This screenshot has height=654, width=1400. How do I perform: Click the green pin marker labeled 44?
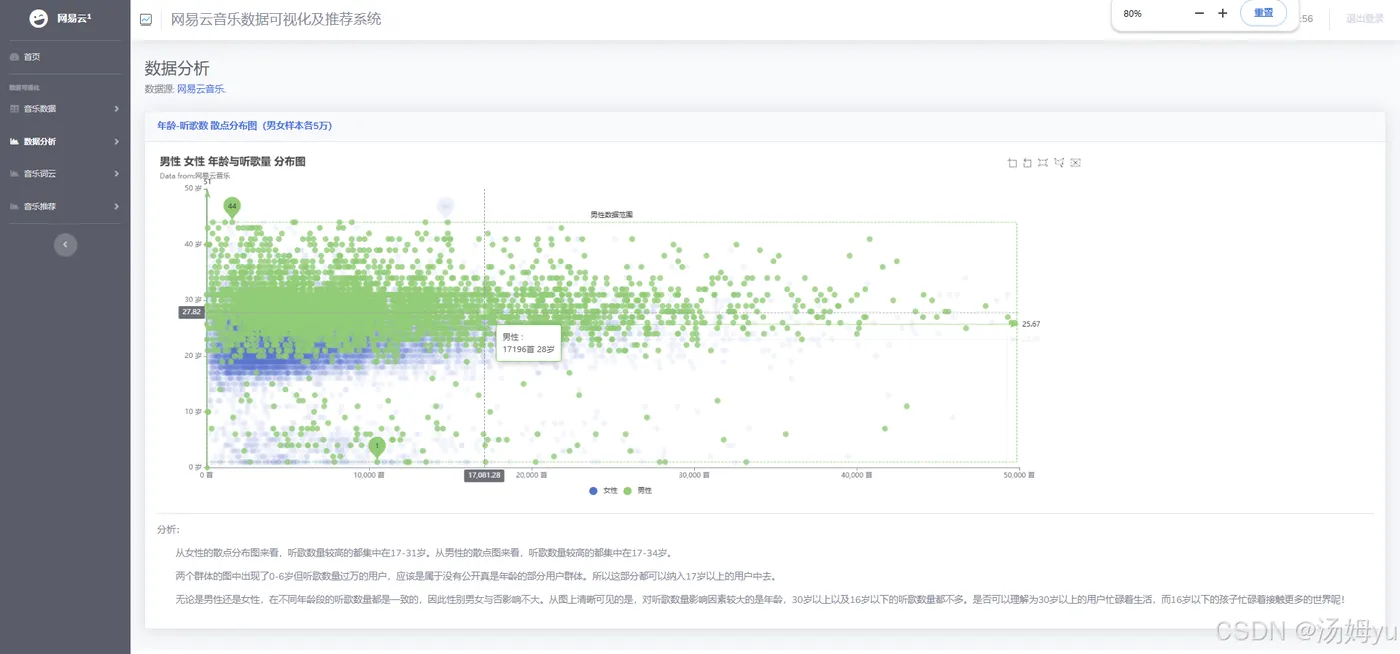232,207
